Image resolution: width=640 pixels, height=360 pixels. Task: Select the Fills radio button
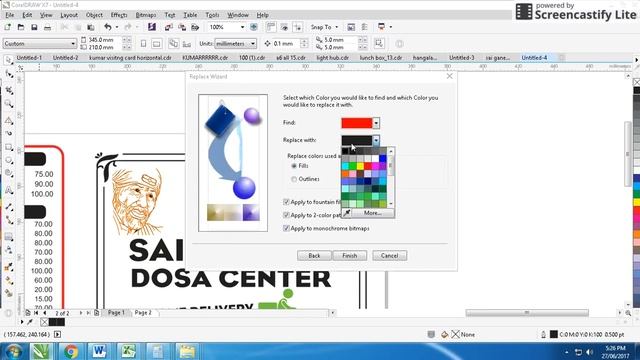[294, 166]
